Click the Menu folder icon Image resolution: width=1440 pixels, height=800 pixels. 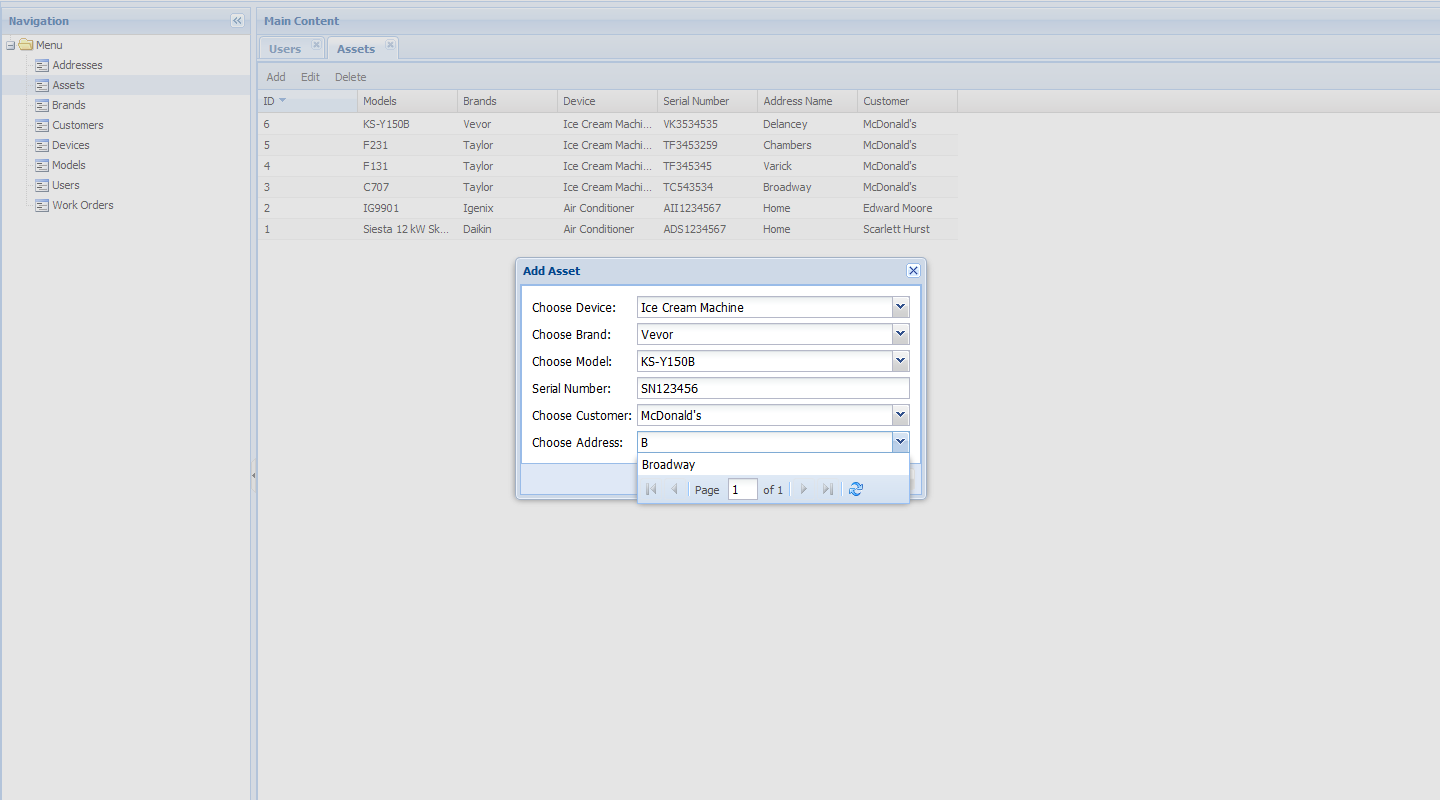(x=26, y=45)
